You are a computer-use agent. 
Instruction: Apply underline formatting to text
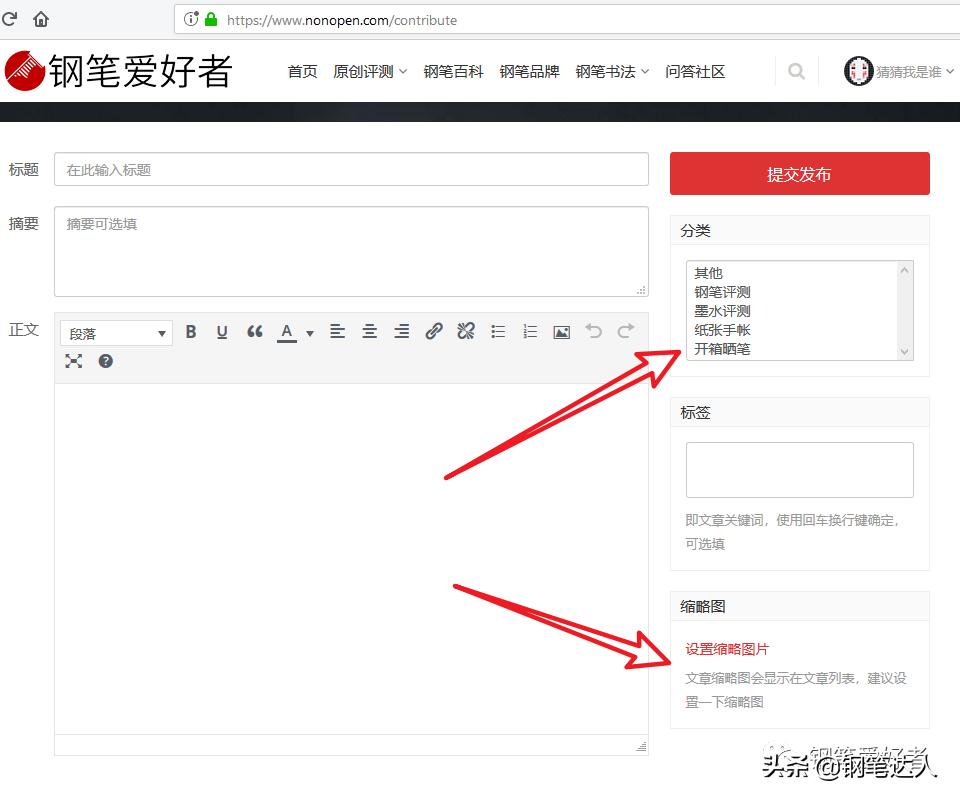click(x=222, y=332)
